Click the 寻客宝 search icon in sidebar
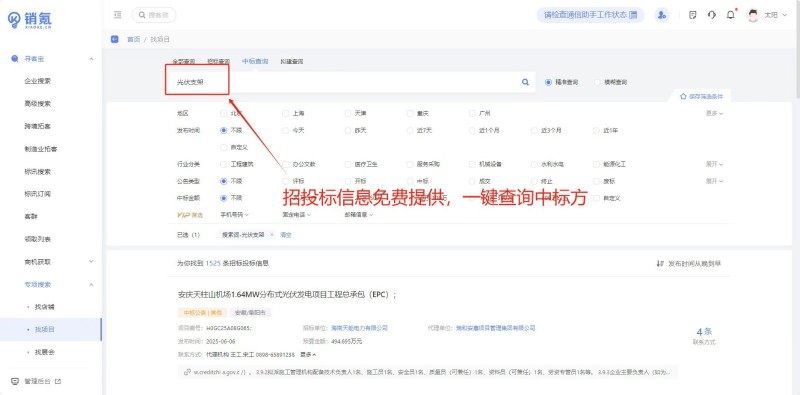 (15, 59)
